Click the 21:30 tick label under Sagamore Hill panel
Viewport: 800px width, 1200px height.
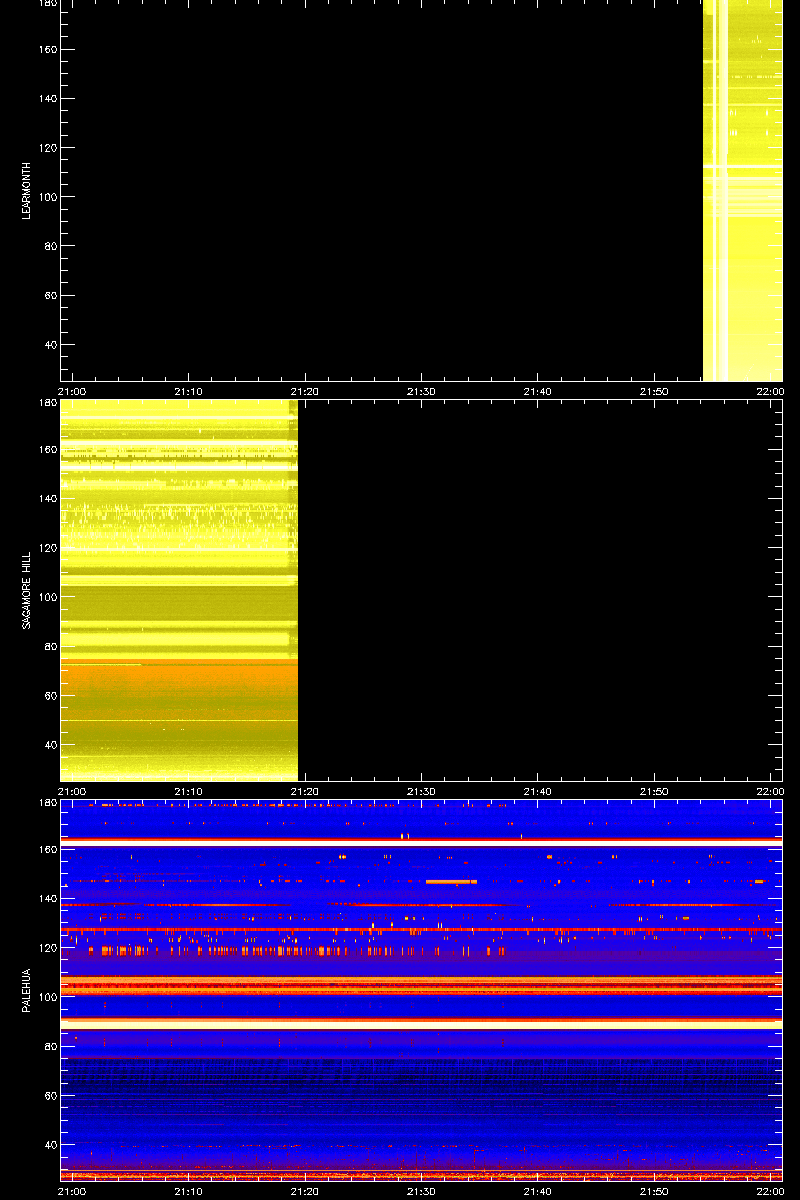click(x=421, y=791)
